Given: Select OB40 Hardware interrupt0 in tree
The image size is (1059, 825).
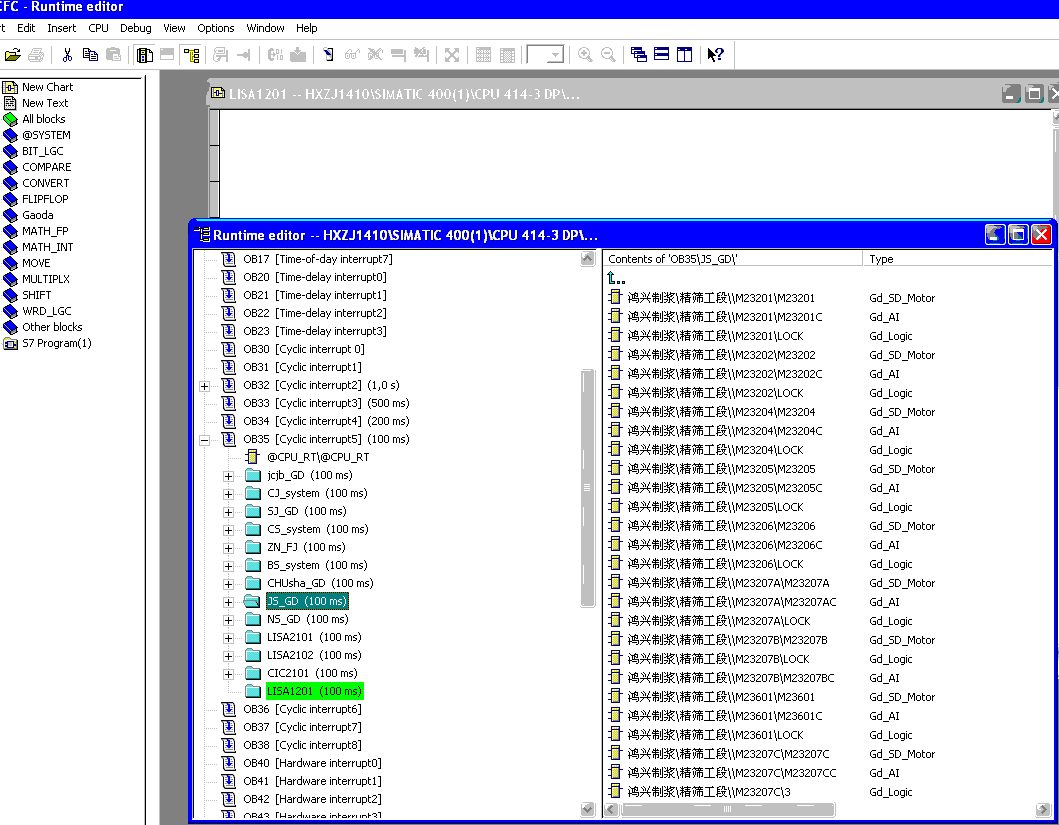Looking at the screenshot, I should (312, 764).
